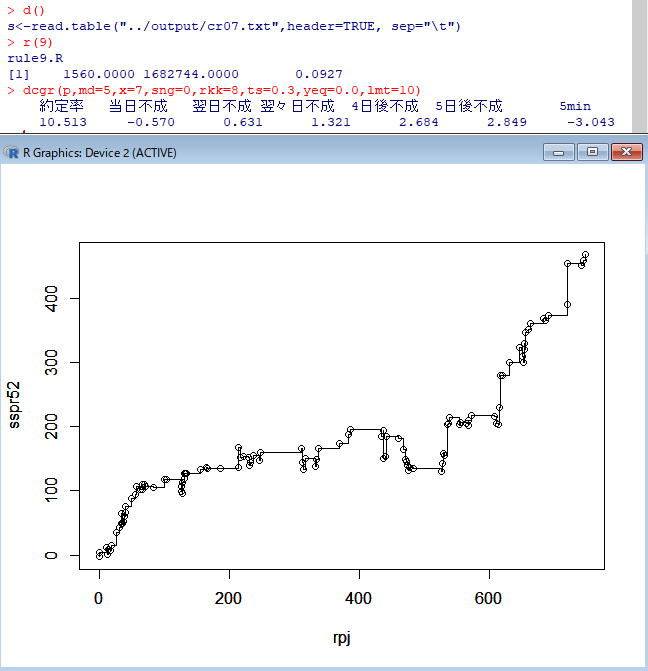Click the 翌日不成 column header

pos(222,106)
